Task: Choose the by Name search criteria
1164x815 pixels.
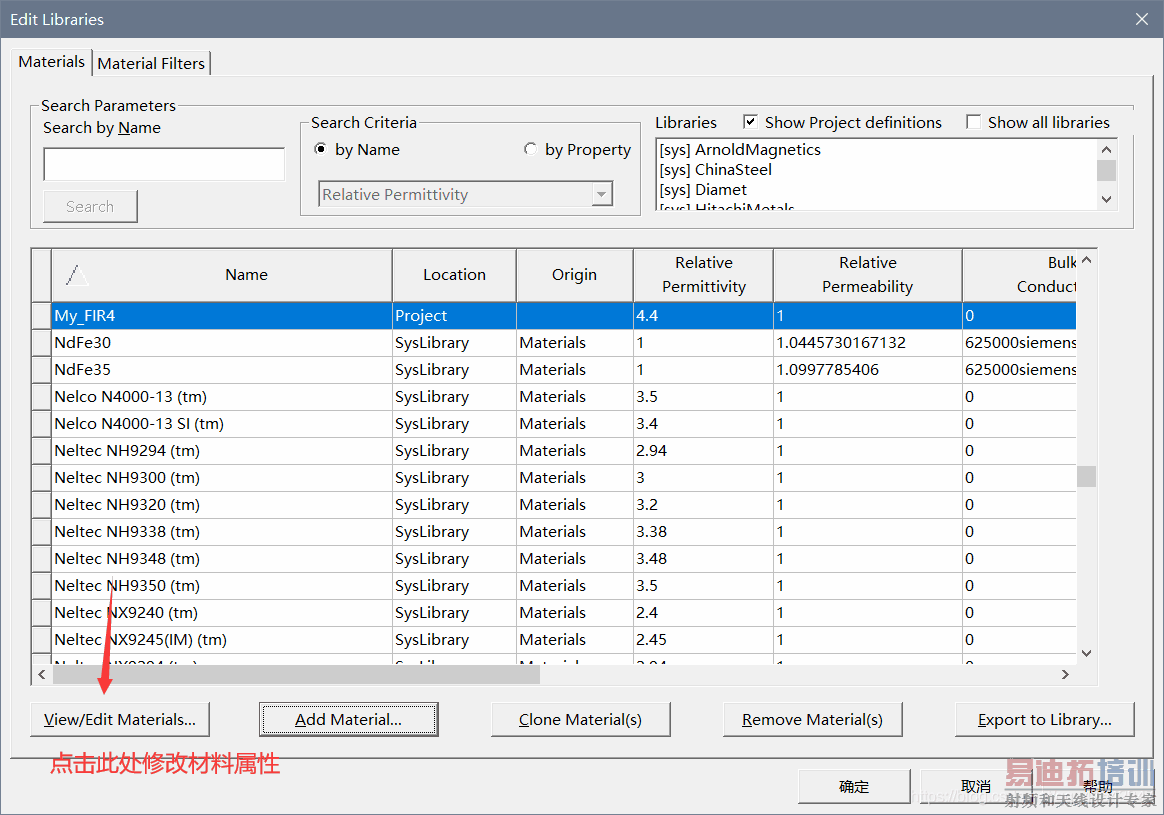Action: pos(321,150)
